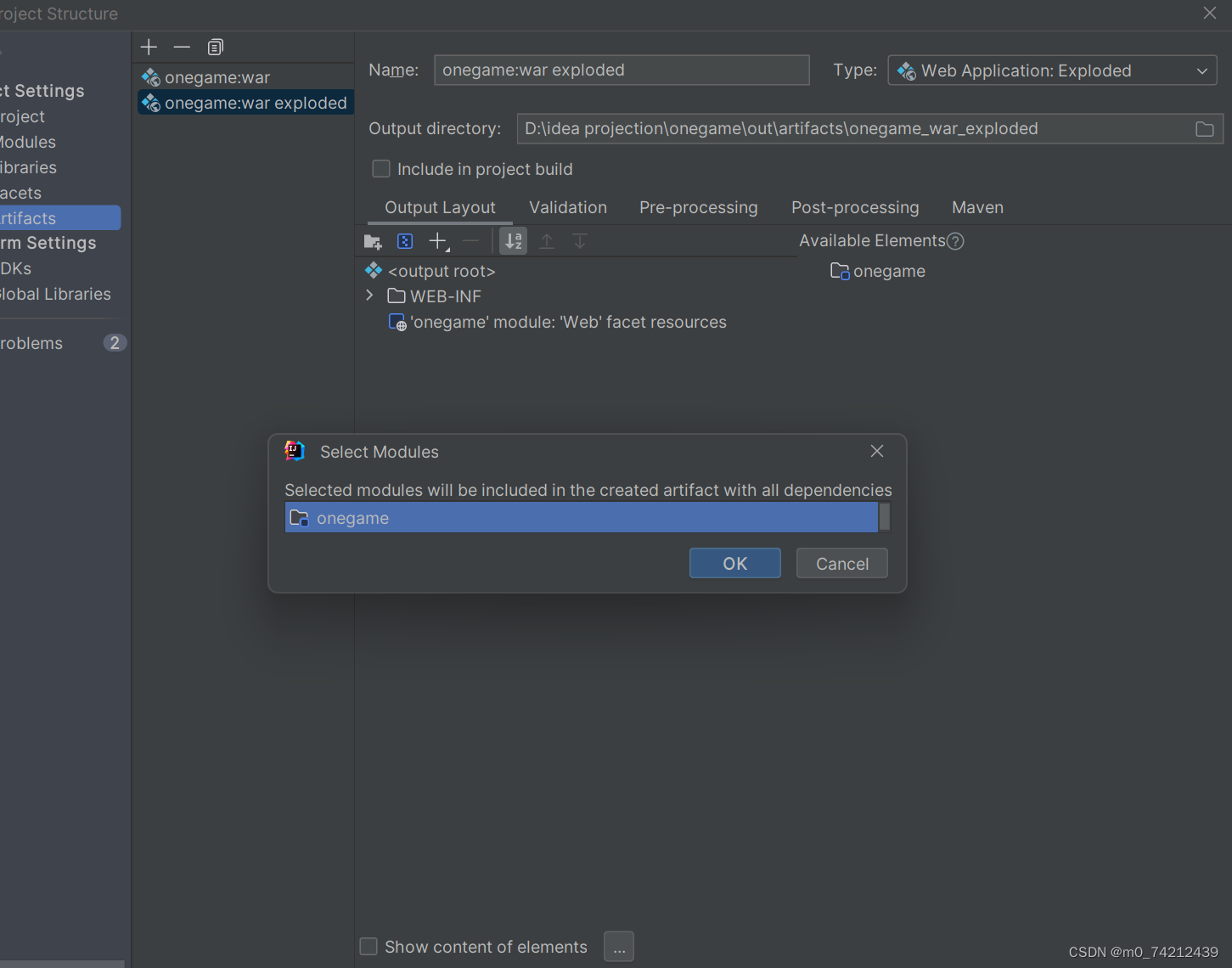
Task: Switch to the Post-processing tab
Action: (x=855, y=207)
